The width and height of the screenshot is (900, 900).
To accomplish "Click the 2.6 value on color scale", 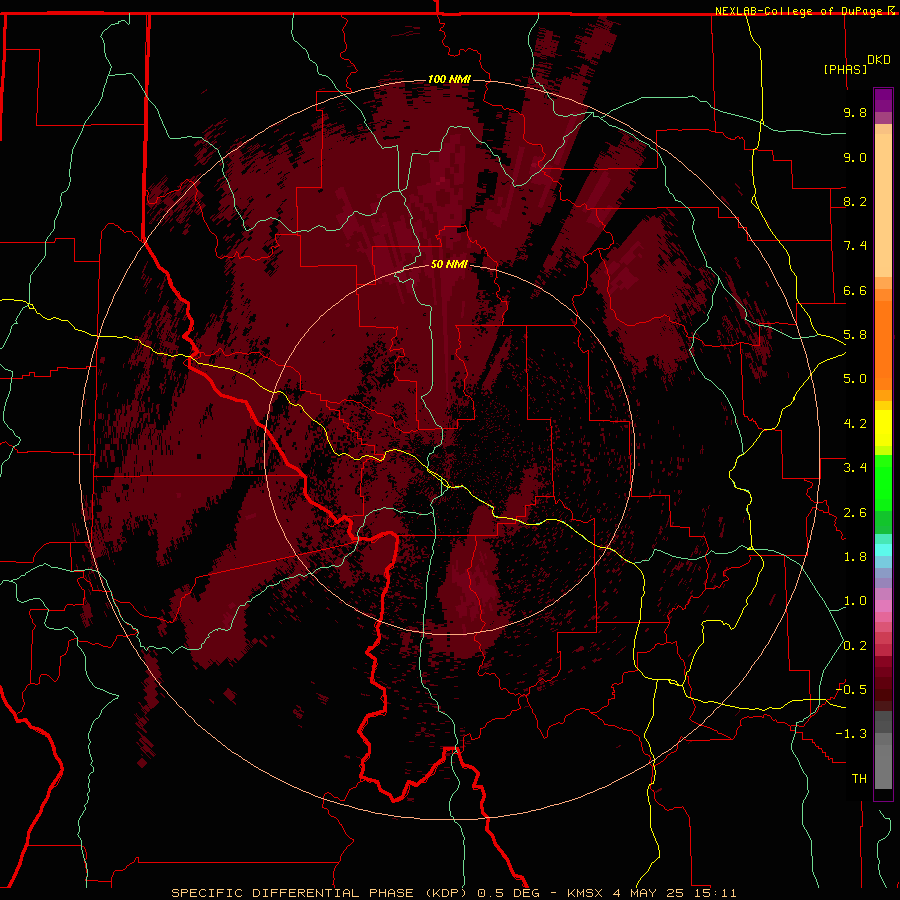I will pos(855,513).
